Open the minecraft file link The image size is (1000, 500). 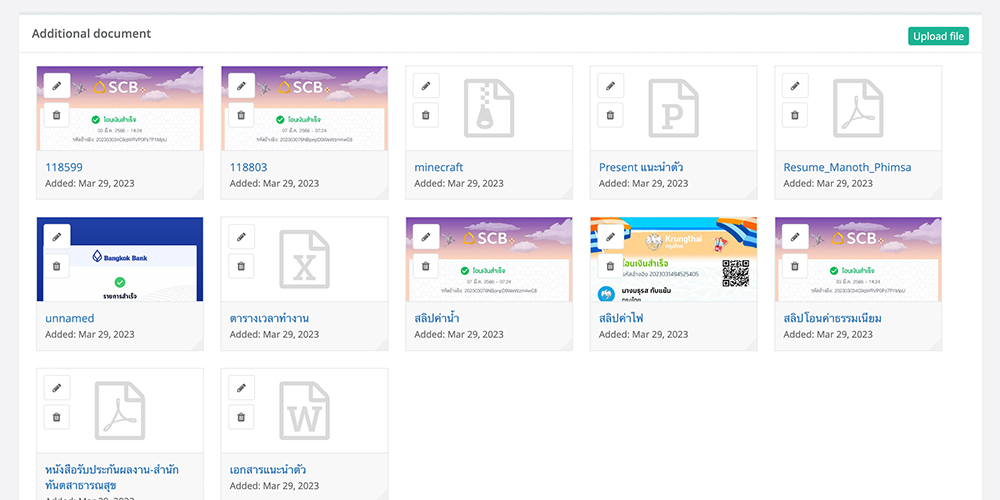[438, 168]
